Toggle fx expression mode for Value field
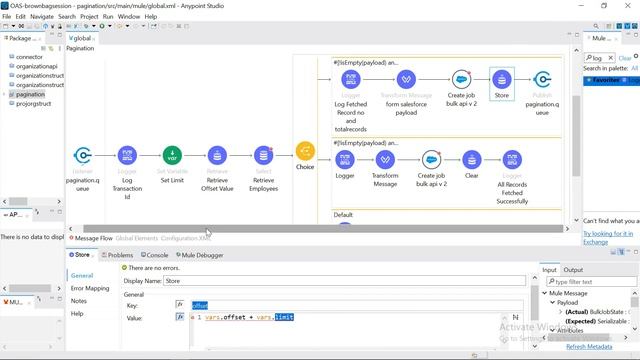The width and height of the screenshot is (640, 360). point(180,317)
